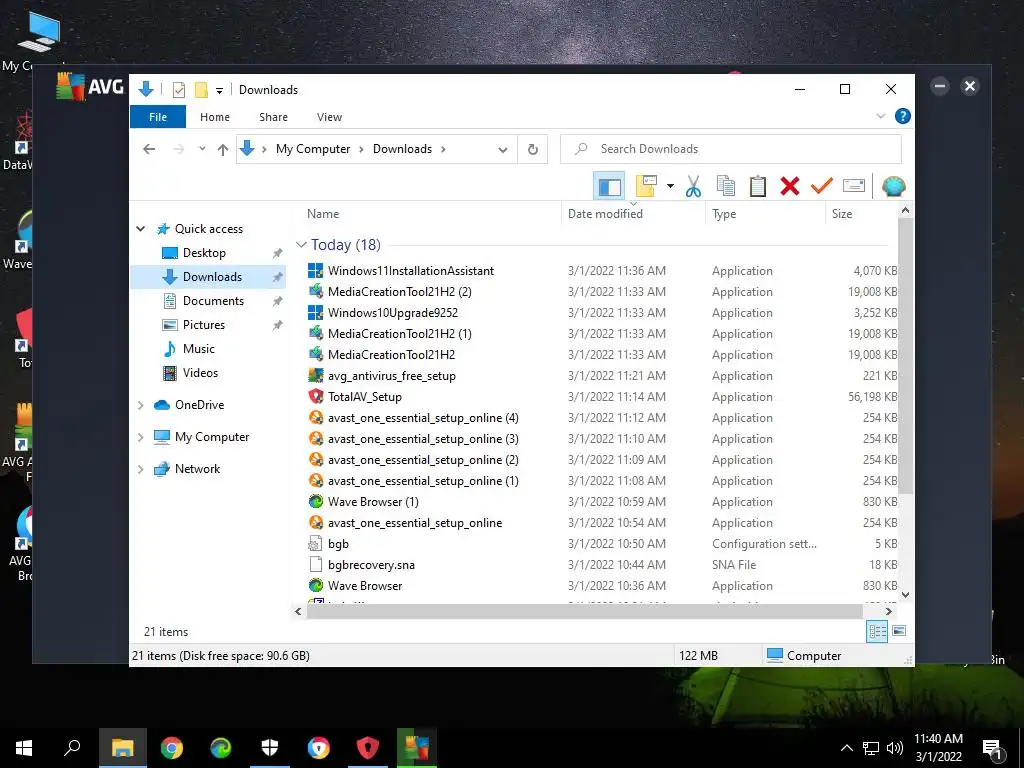Viewport: 1024px width, 768px height.
Task: Open the File menu tab
Action: [x=158, y=117]
